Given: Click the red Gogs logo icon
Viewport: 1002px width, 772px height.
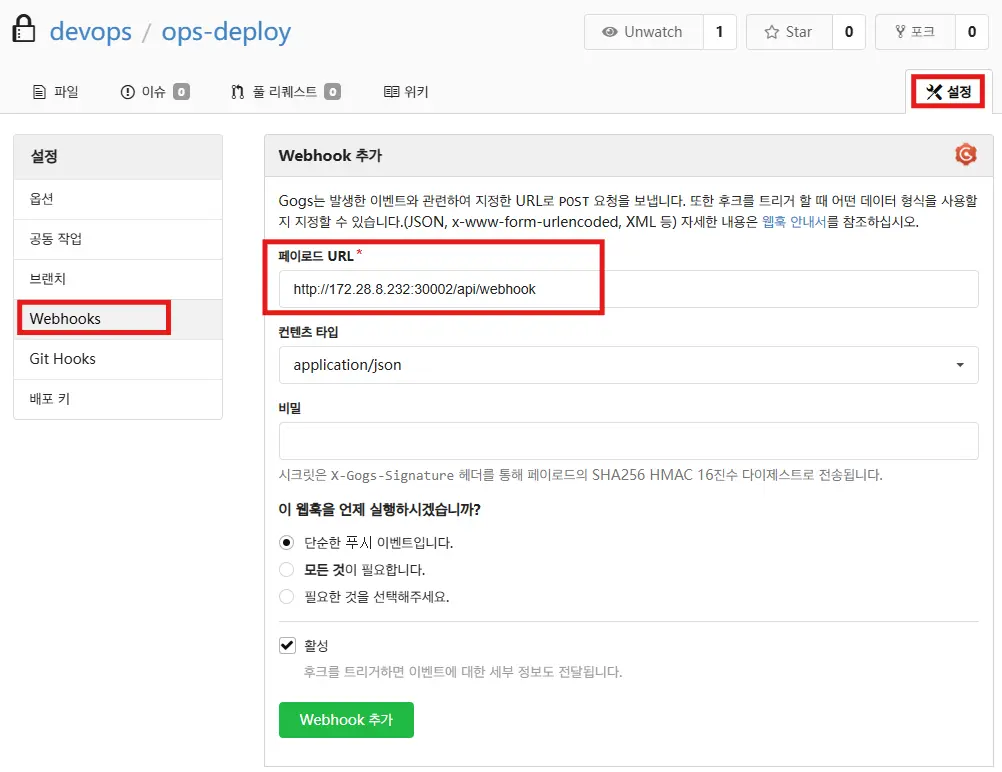Looking at the screenshot, I should click(965, 155).
